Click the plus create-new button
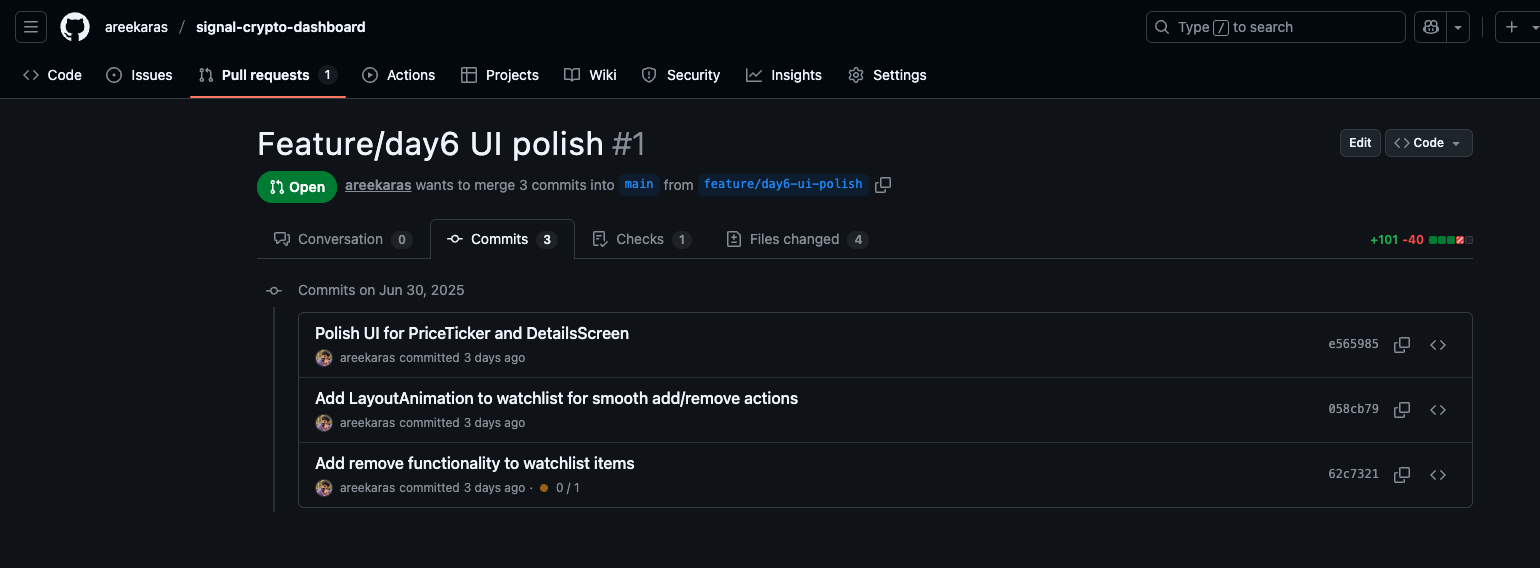This screenshot has height=568, width=1540. click(1512, 27)
